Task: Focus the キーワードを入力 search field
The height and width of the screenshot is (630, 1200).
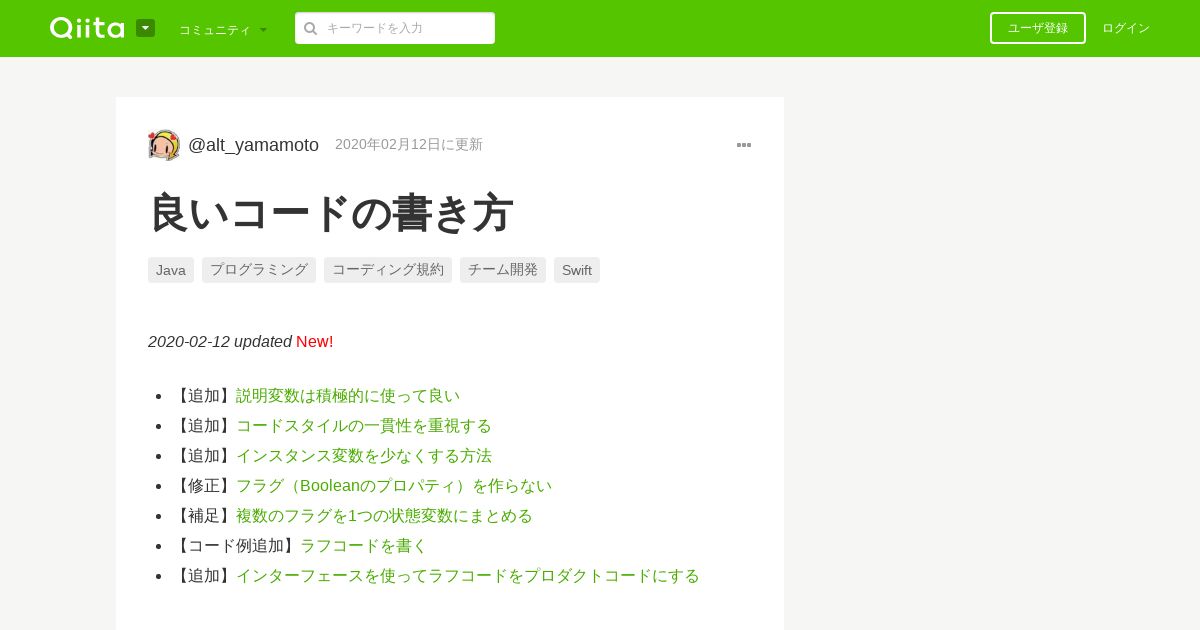Action: (x=395, y=28)
